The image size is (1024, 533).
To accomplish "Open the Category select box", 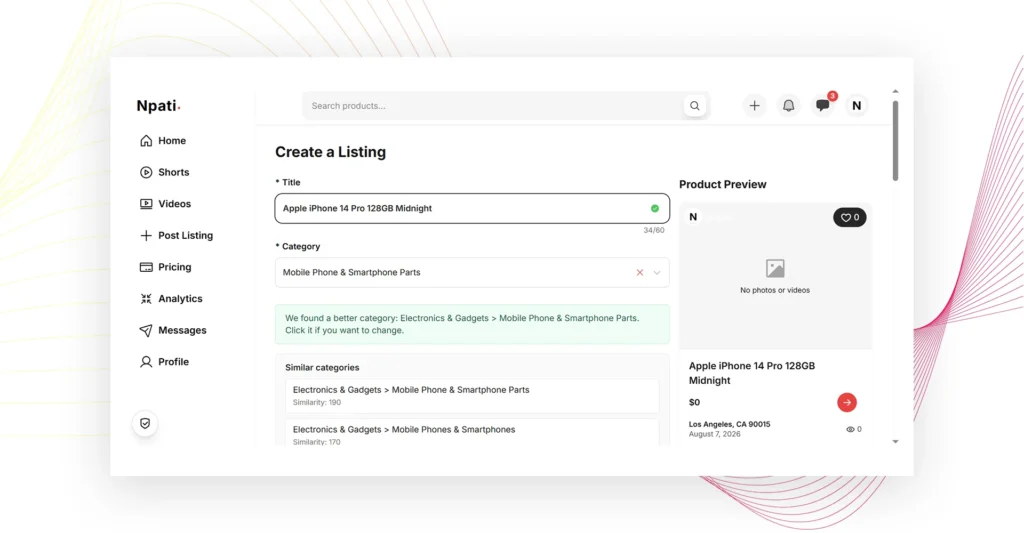I will (x=472, y=272).
